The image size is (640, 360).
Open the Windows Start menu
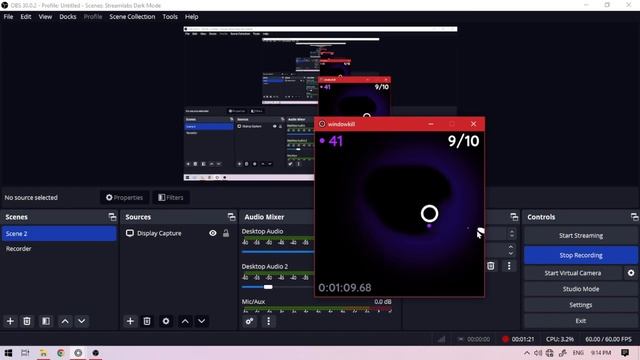pos(8,353)
